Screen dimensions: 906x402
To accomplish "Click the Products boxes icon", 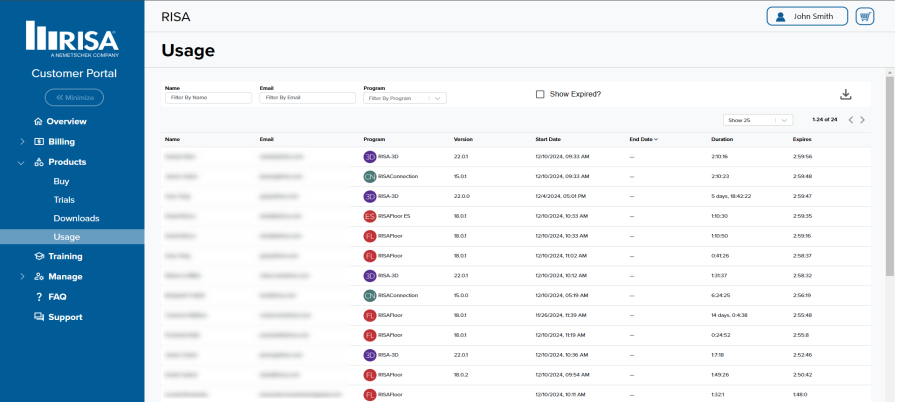I will (39, 162).
